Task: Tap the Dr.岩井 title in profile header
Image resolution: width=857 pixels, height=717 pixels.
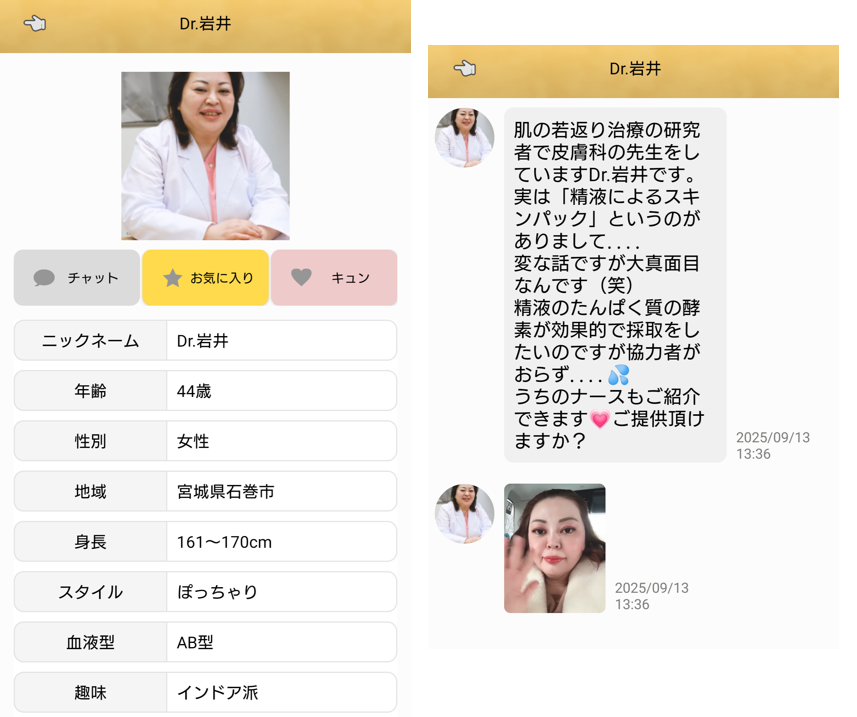Action: click(x=205, y=24)
